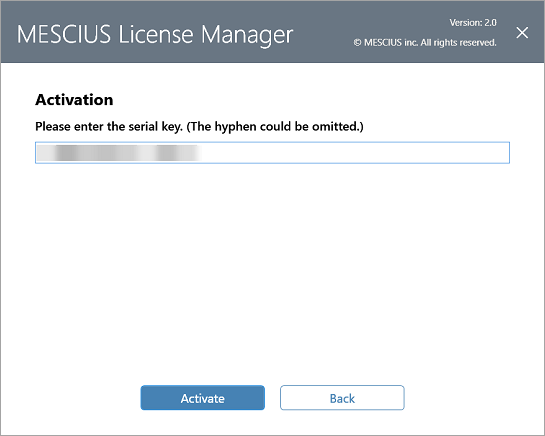This screenshot has width=545, height=436.
Task: Click the 'Version: 2.0' text
Action: click(x=473, y=23)
